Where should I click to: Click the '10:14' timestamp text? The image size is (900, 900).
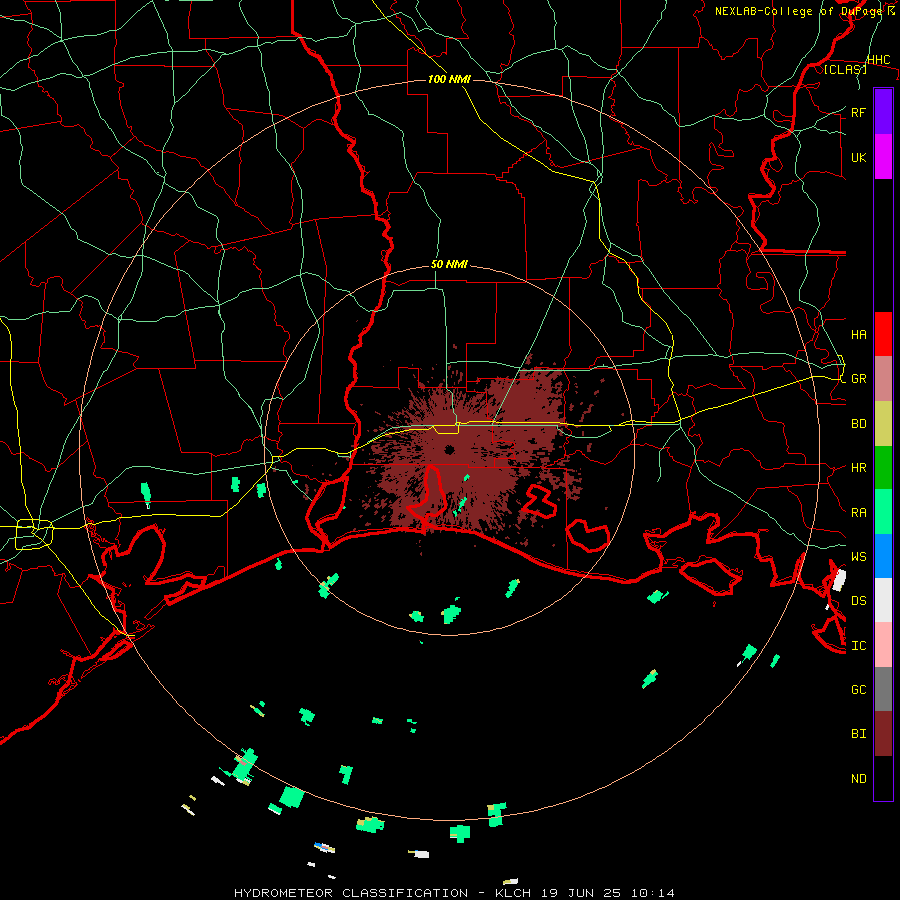653,893
